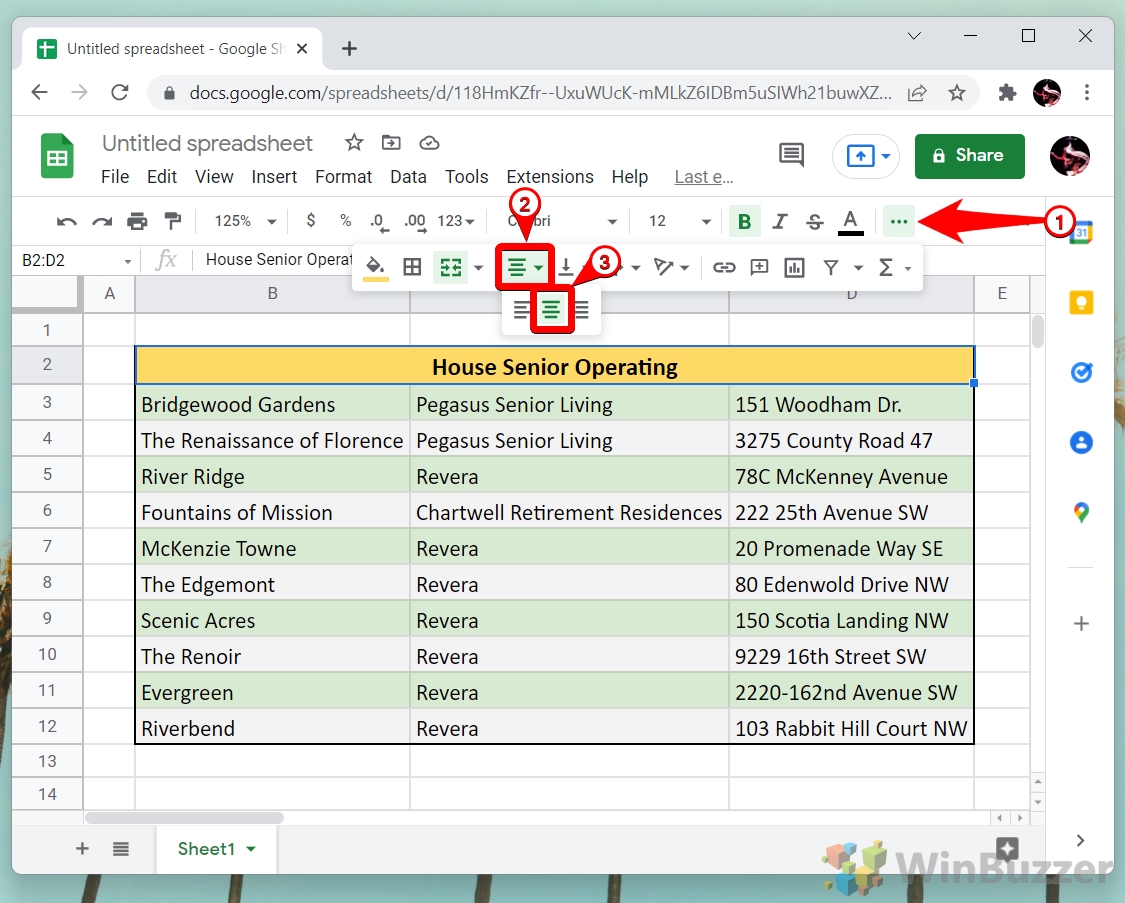Viewport: 1125px width, 903px height.
Task: Open the font family dropdown
Action: click(x=562, y=221)
